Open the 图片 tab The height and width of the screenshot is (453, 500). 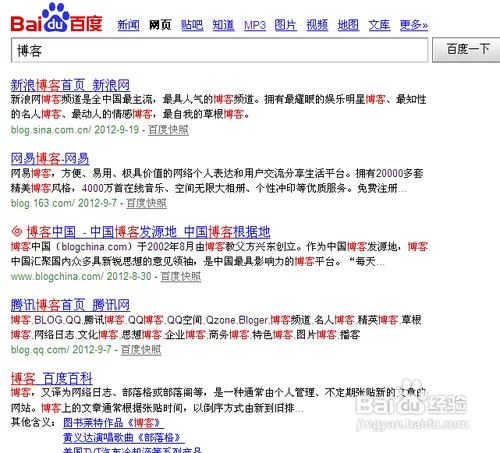[286, 25]
